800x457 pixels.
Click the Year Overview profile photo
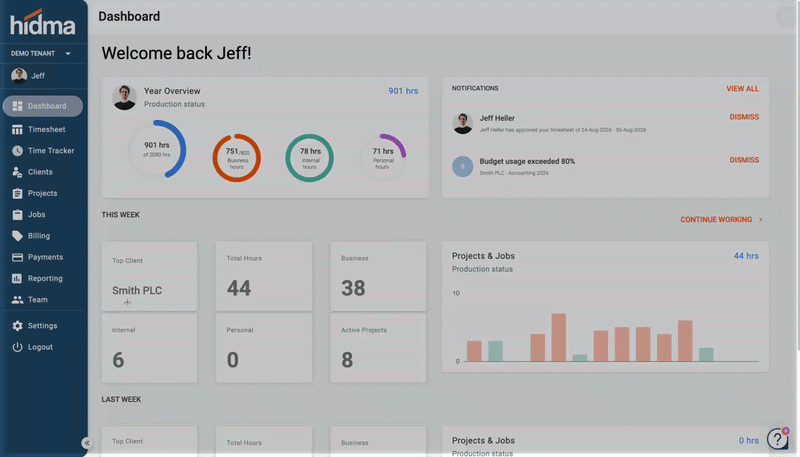point(124,97)
